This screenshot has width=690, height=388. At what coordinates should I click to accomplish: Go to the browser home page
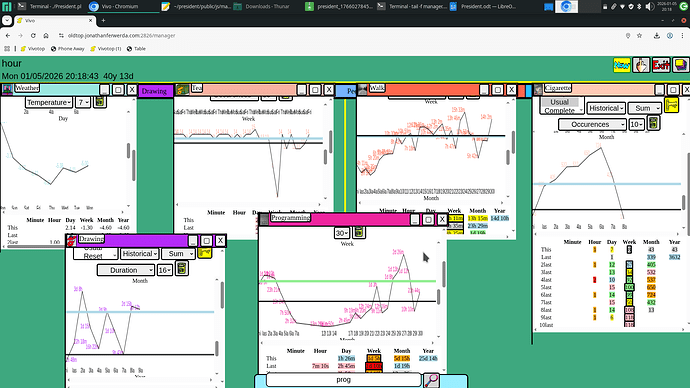(x=46, y=36)
